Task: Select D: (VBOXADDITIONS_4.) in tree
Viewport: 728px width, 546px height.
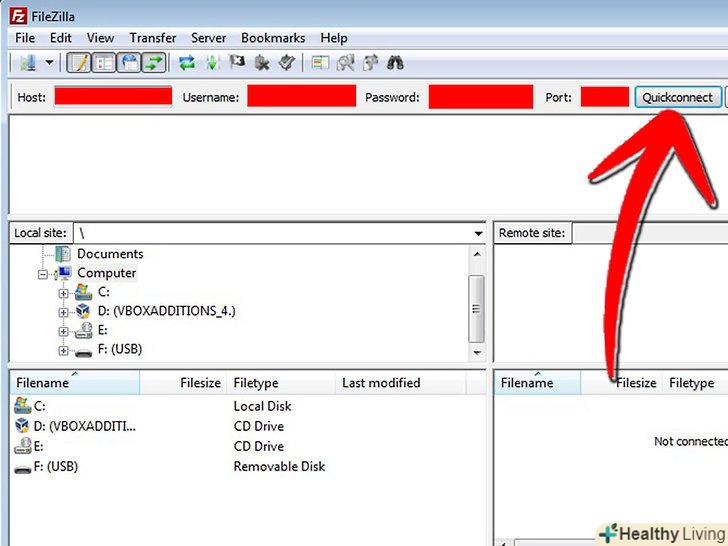Action: [x=167, y=311]
